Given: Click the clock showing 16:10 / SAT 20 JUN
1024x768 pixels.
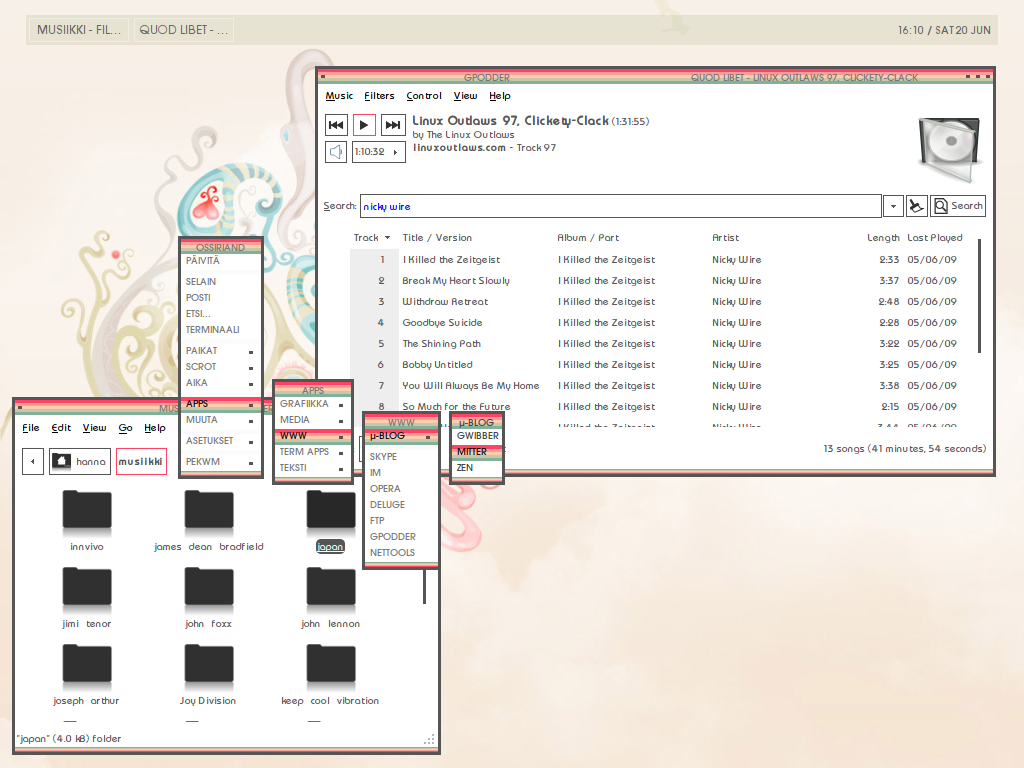Looking at the screenshot, I should pos(944,30).
